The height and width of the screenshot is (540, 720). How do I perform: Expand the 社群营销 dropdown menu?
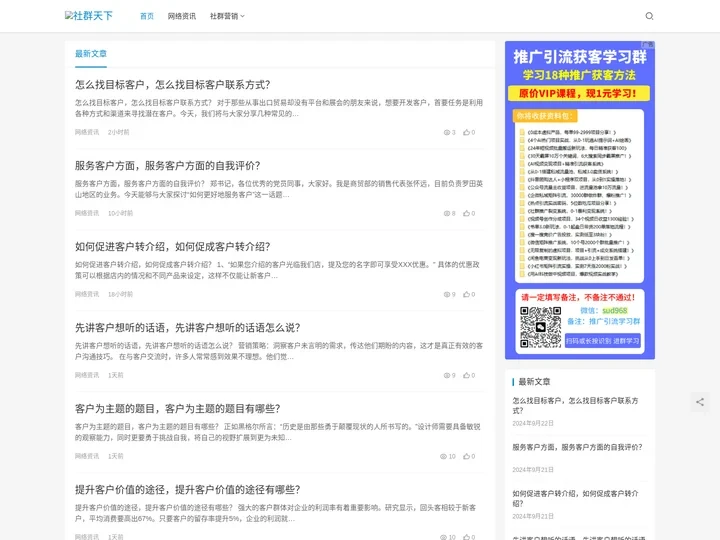point(227,16)
